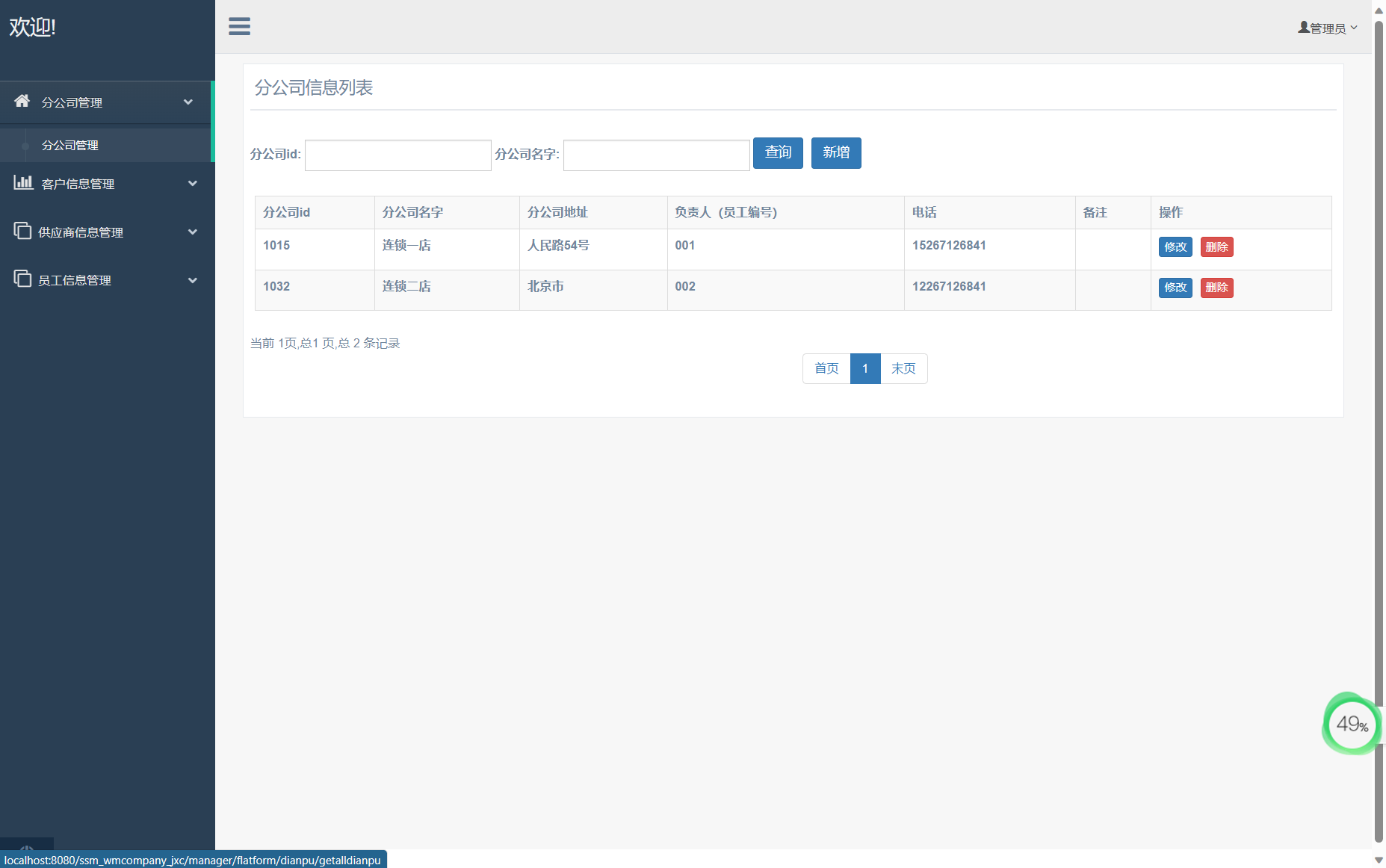Go to 末页 in pagination
This screenshot has width=1386, height=868.
point(903,369)
